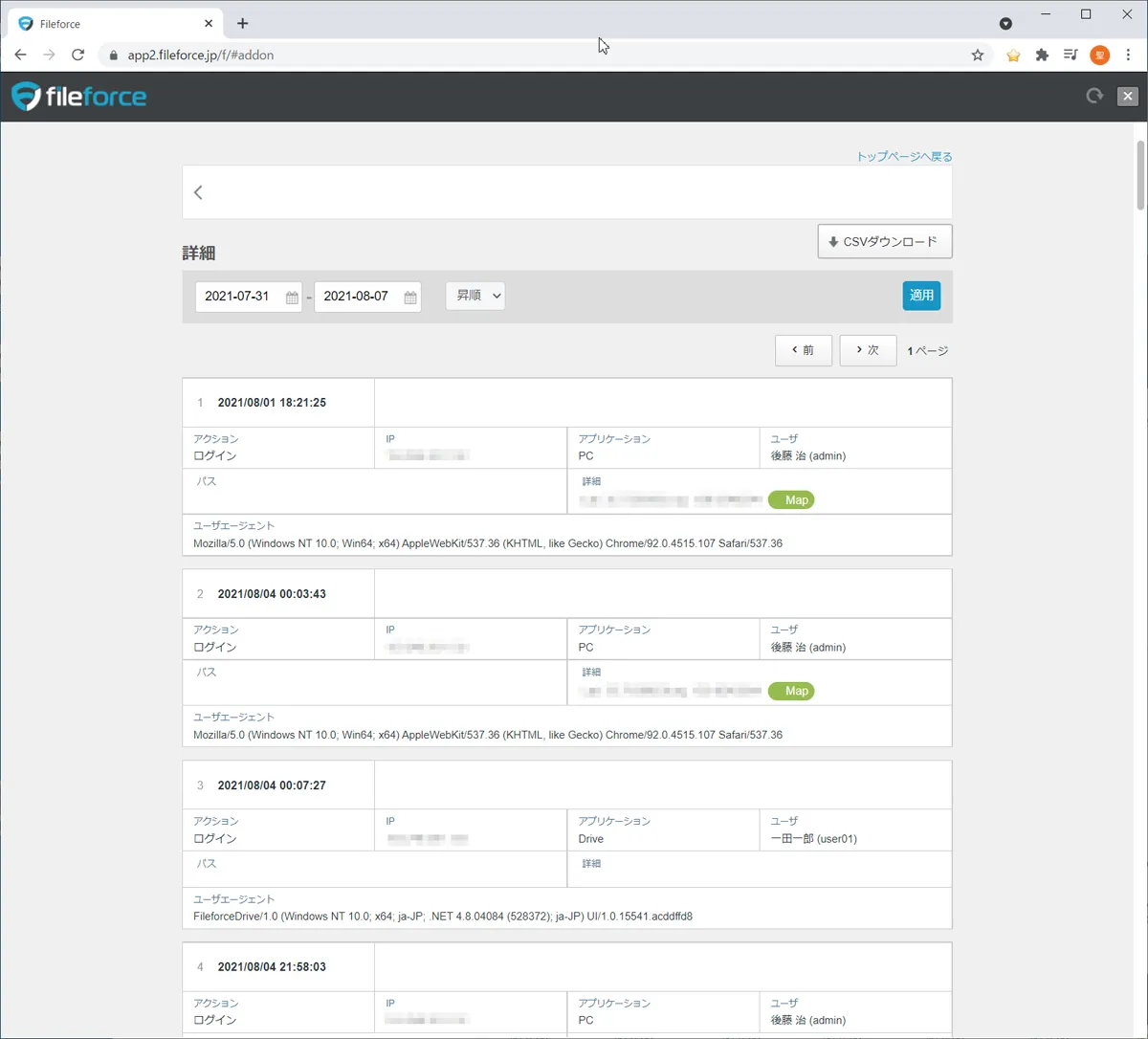Open Chrome three-dot menu
The image size is (1148, 1039).
(x=1128, y=55)
